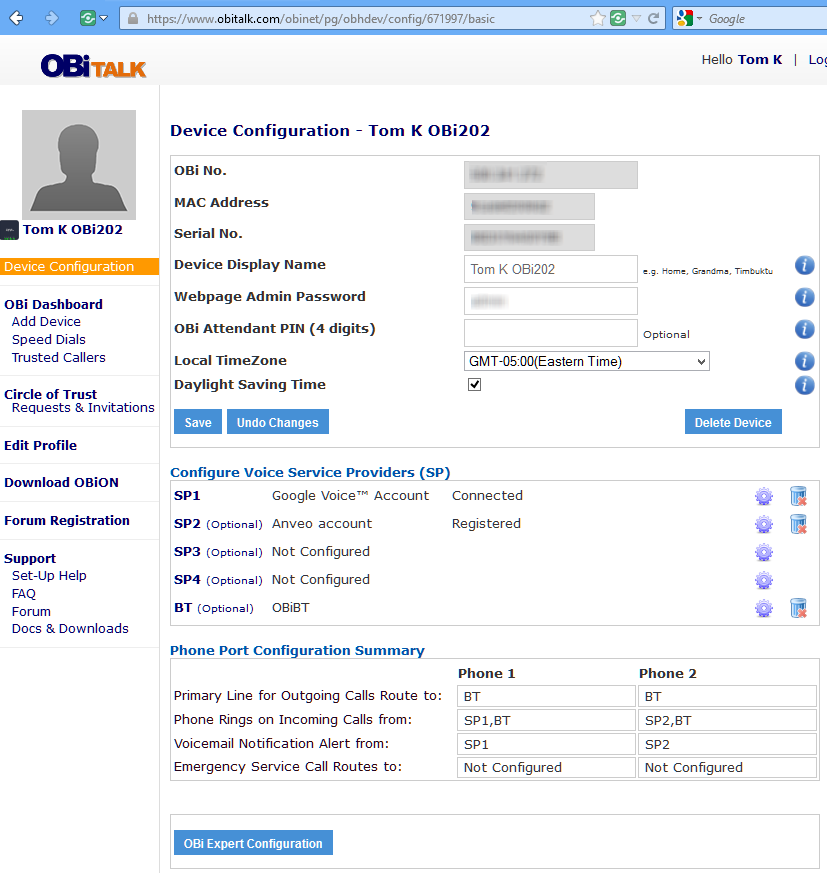Open Speed Dials from the sidebar
This screenshot has height=873, width=827.
tap(48, 340)
